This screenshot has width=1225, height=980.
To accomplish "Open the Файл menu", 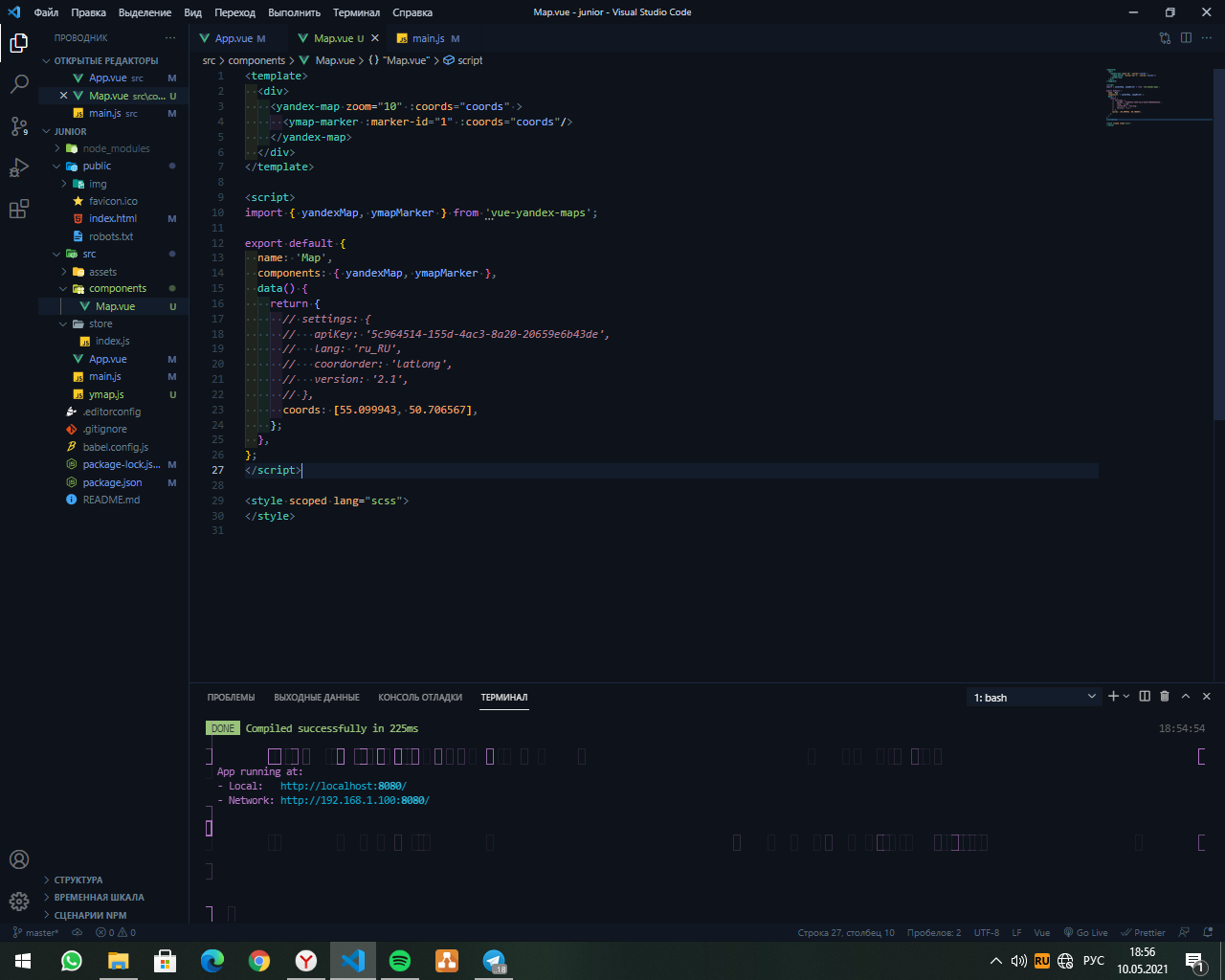I will point(46,12).
